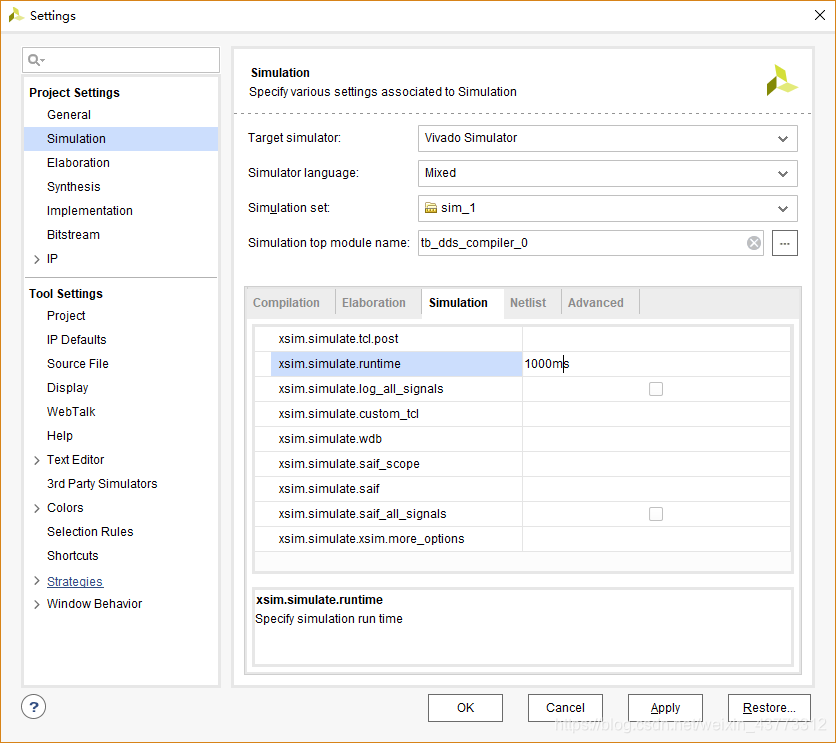836x743 pixels.
Task: Open the Target simulator dropdown
Action: pos(607,138)
